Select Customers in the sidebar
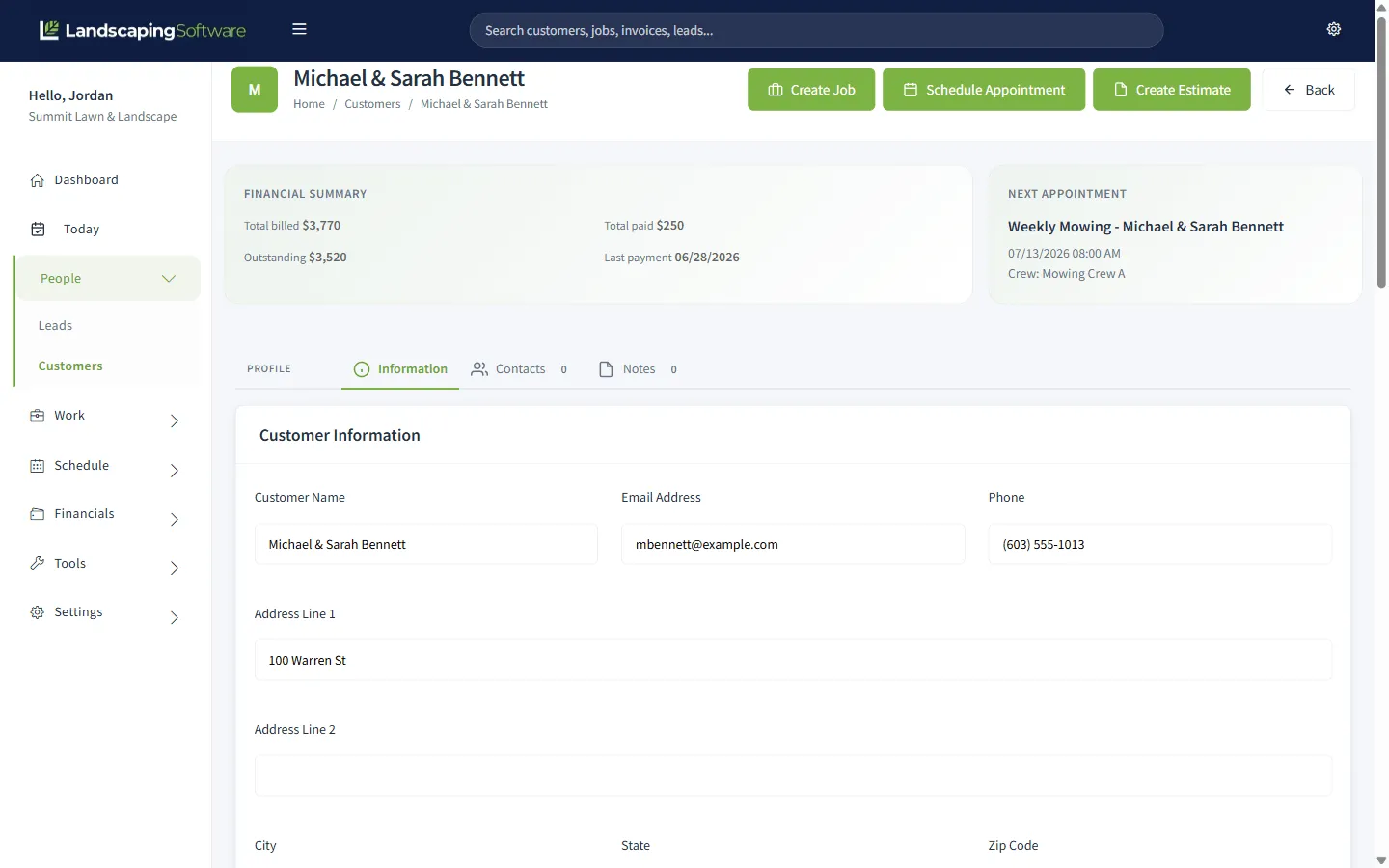 (x=70, y=366)
